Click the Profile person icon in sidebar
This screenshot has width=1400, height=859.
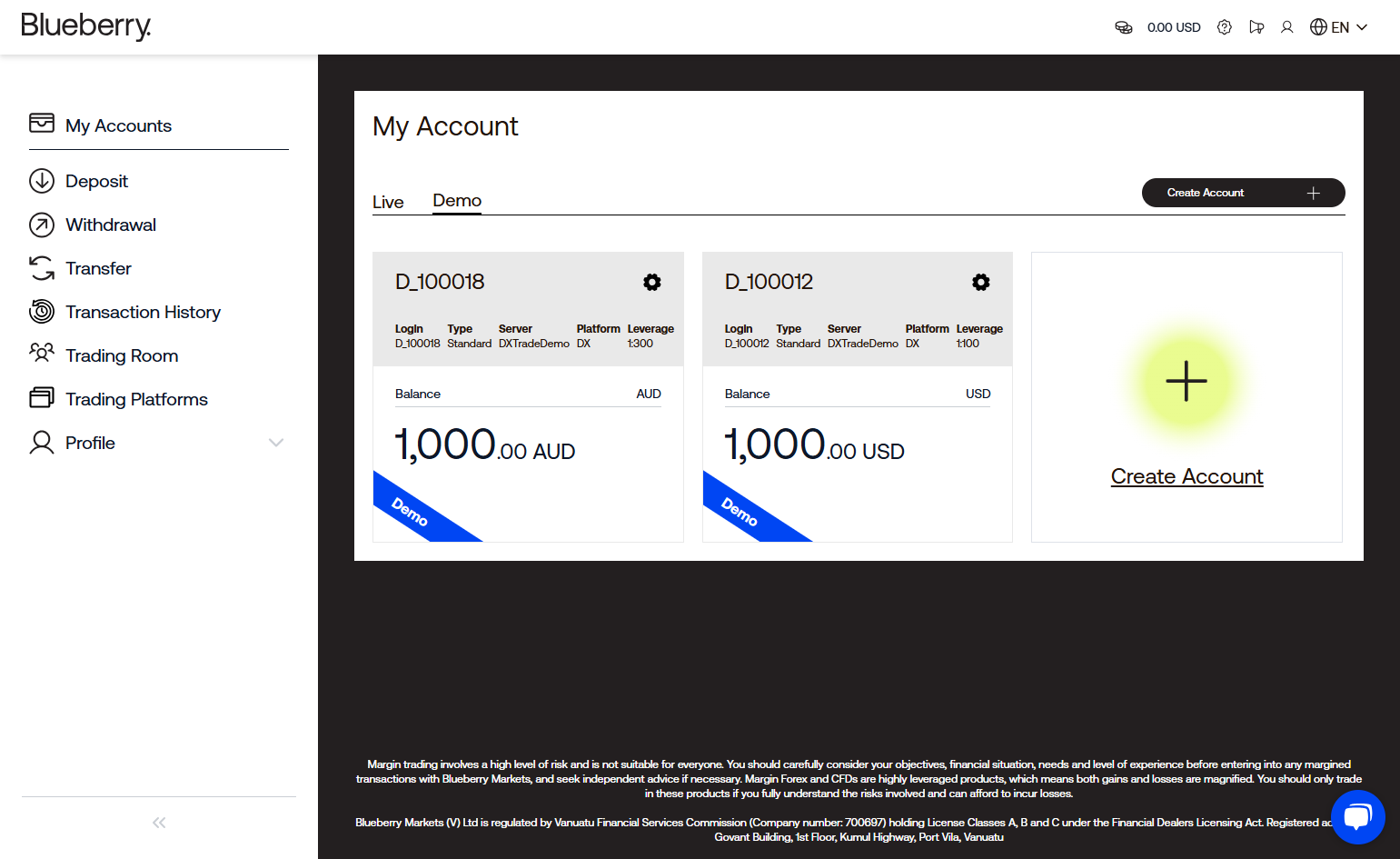point(42,443)
